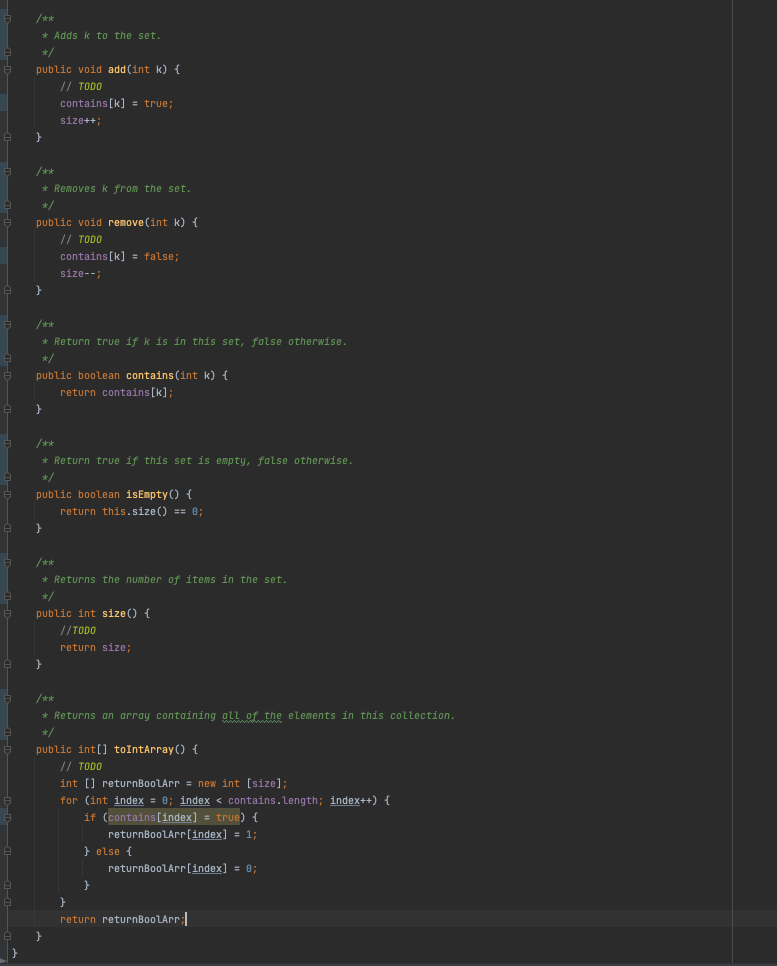777x966 pixels.
Task: Fold the if block in the for loop
Action: pos(7,818)
